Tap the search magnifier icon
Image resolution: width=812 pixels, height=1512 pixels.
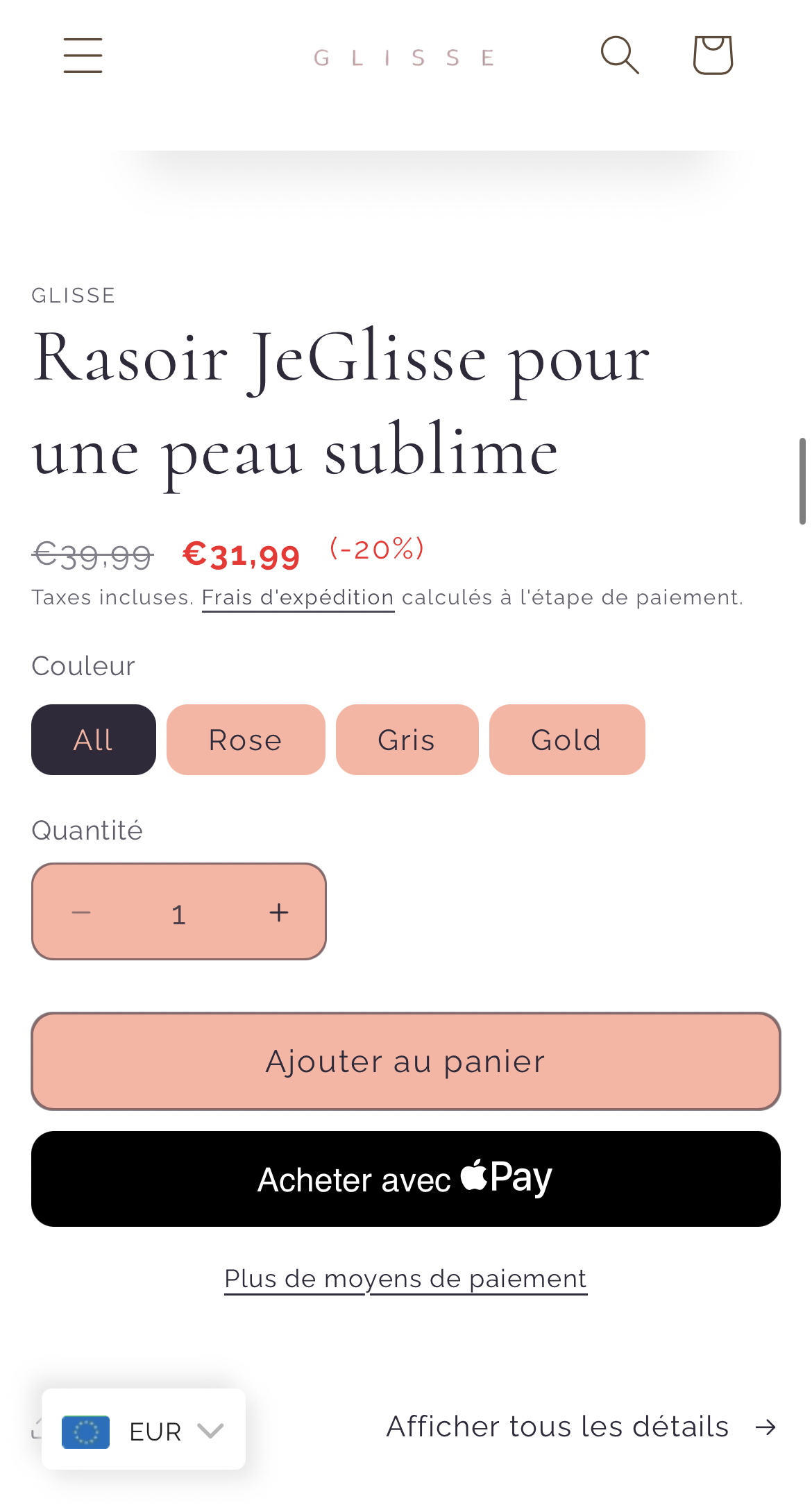coord(619,55)
